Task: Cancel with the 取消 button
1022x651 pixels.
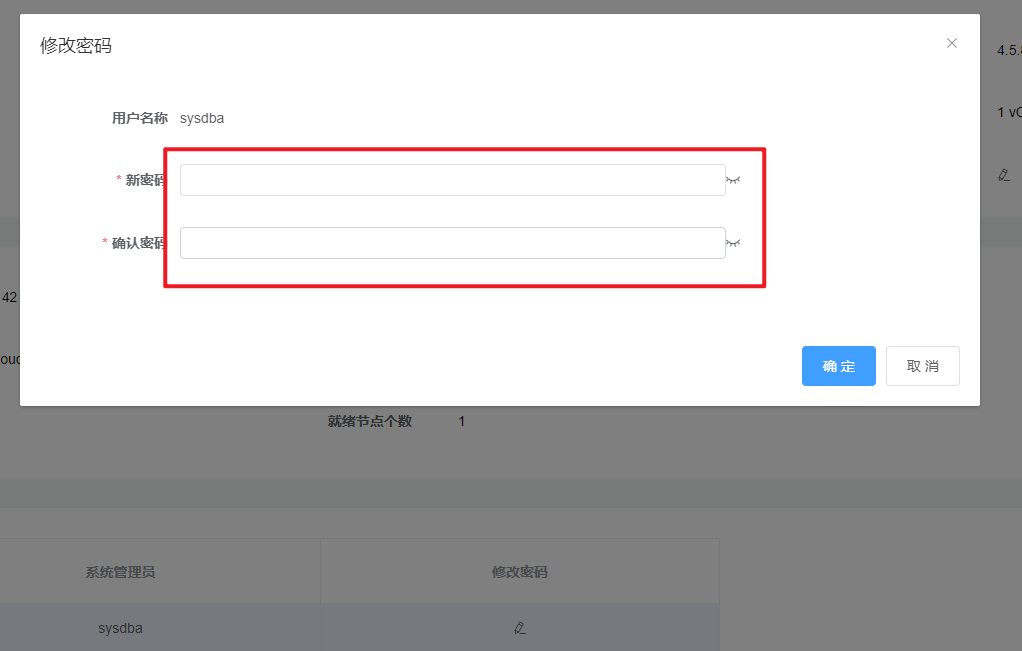Action: [x=922, y=366]
